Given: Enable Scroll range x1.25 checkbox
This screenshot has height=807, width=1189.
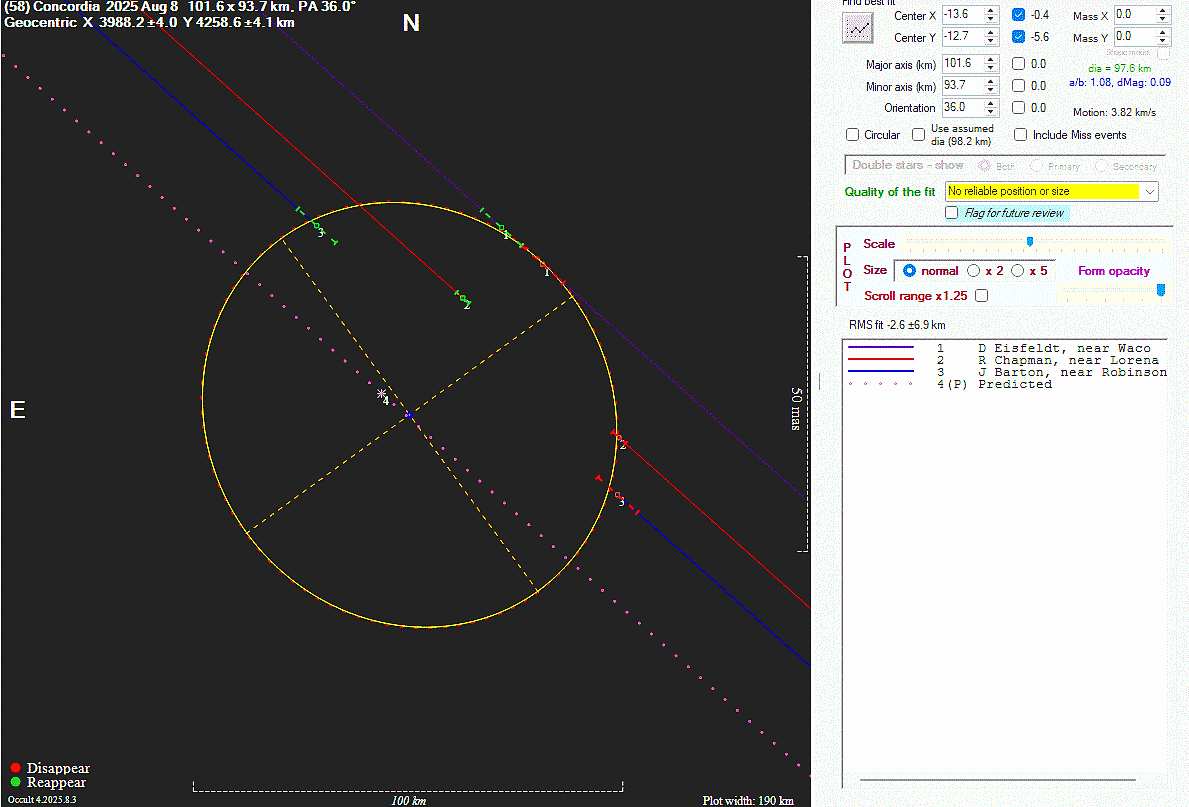Looking at the screenshot, I should [x=981, y=296].
